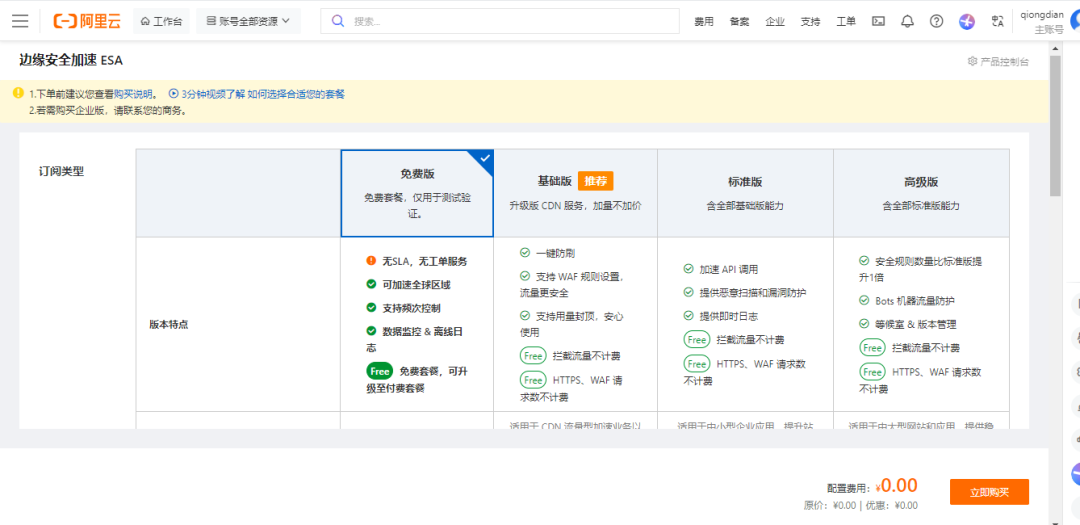This screenshot has width=1080, height=525.
Task: Open the 支持 menu
Action: [811, 21]
